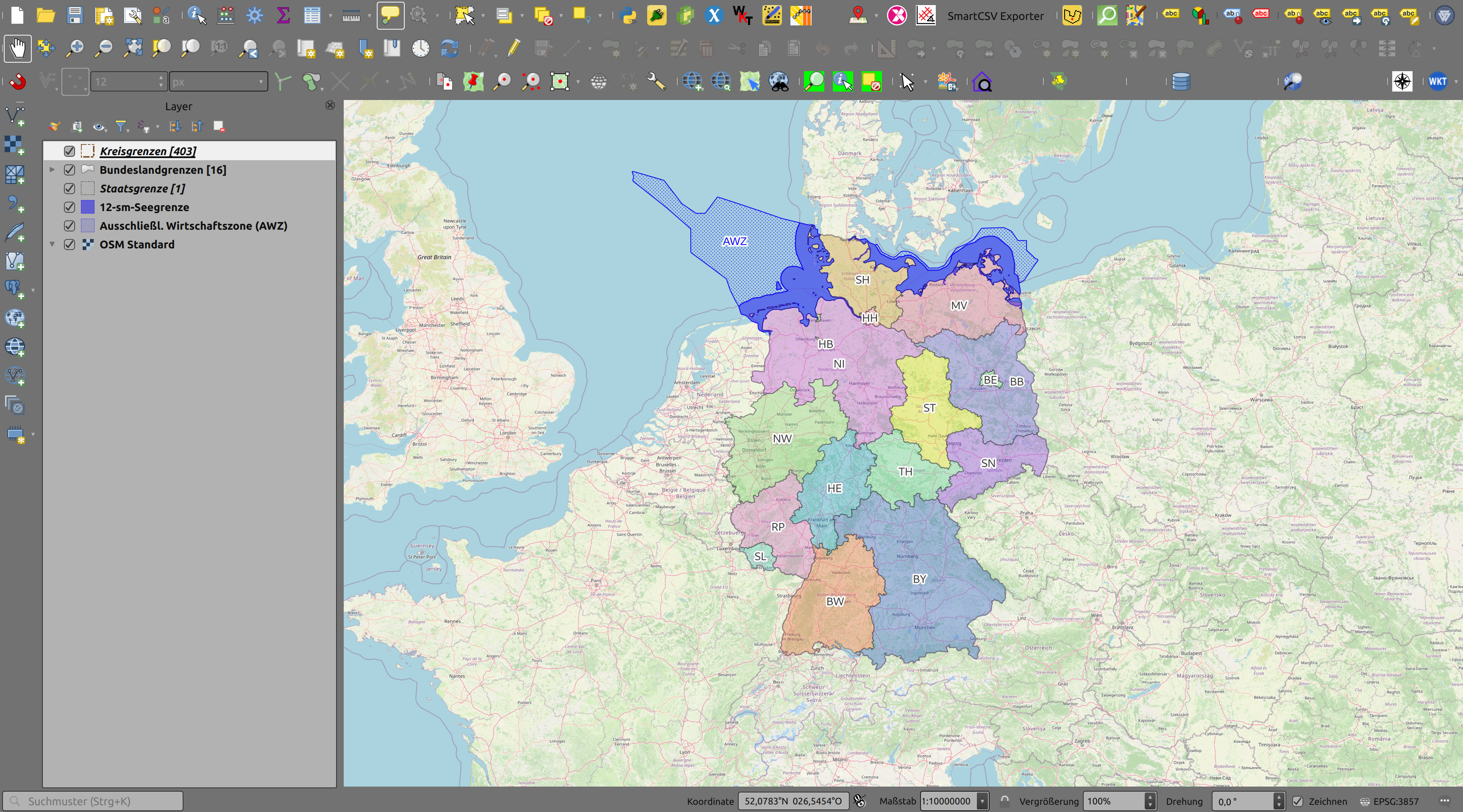
Task: Click the SmartCSV Exporter button
Action: (995, 16)
